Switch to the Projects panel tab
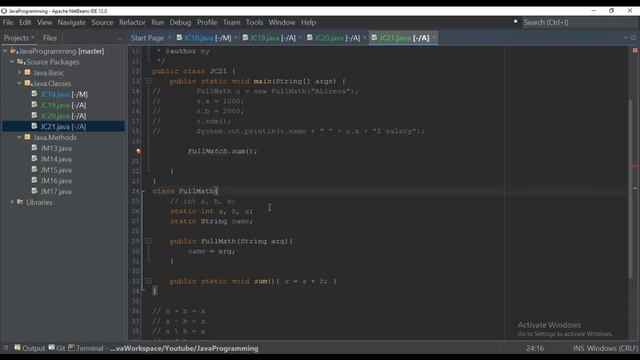Viewport: 640px width, 360px height. pos(16,38)
